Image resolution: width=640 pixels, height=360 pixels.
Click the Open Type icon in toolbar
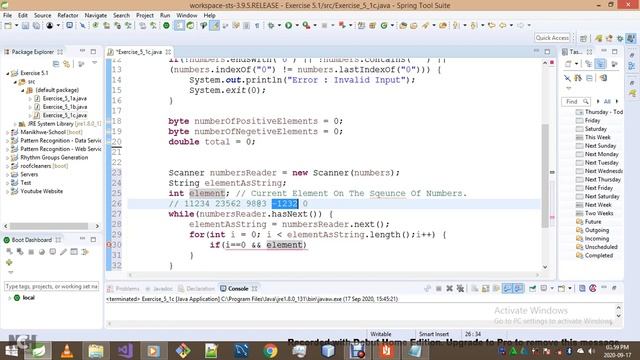pos(403,26)
